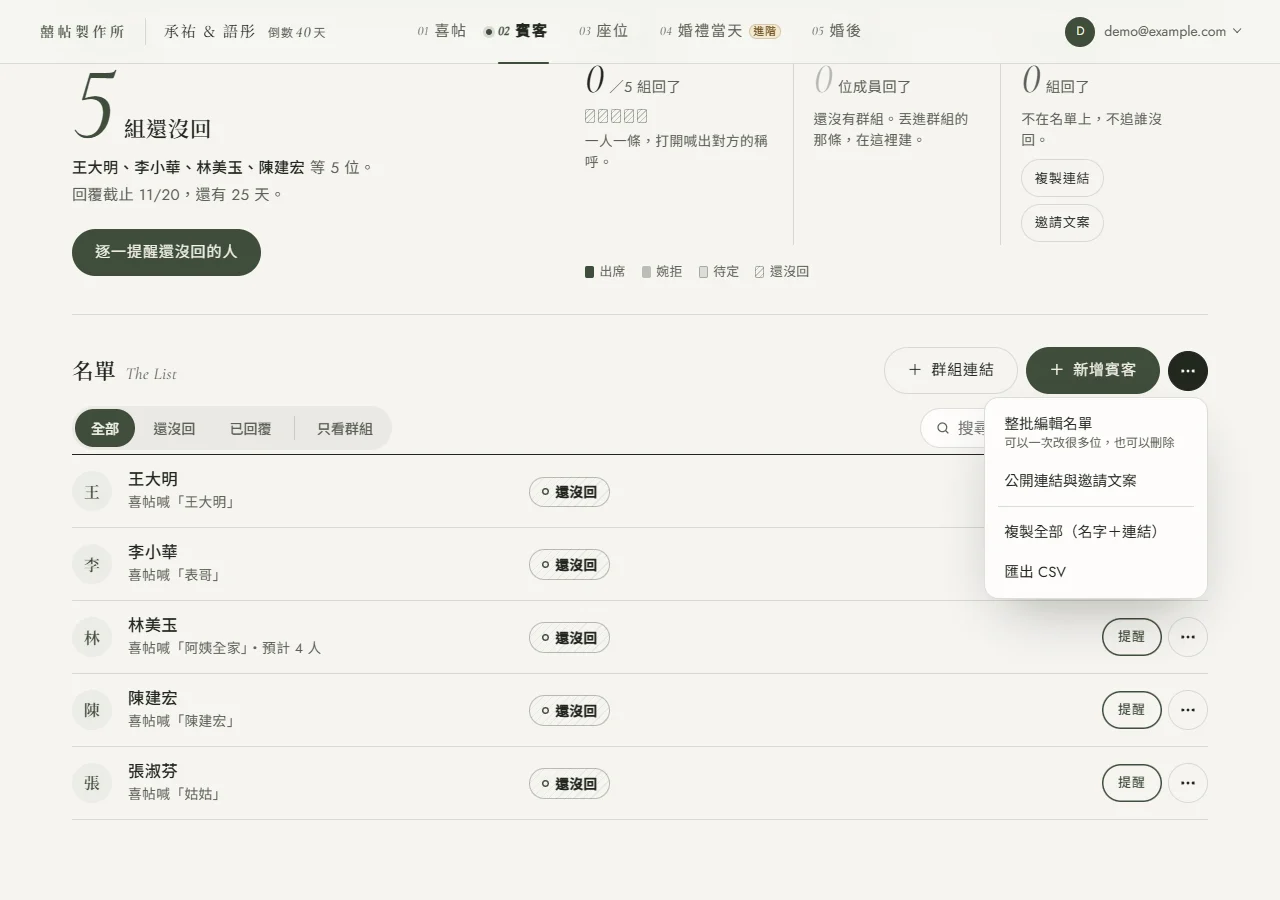
Task: Go to the 01 喜帖 tab
Action: tap(442, 31)
